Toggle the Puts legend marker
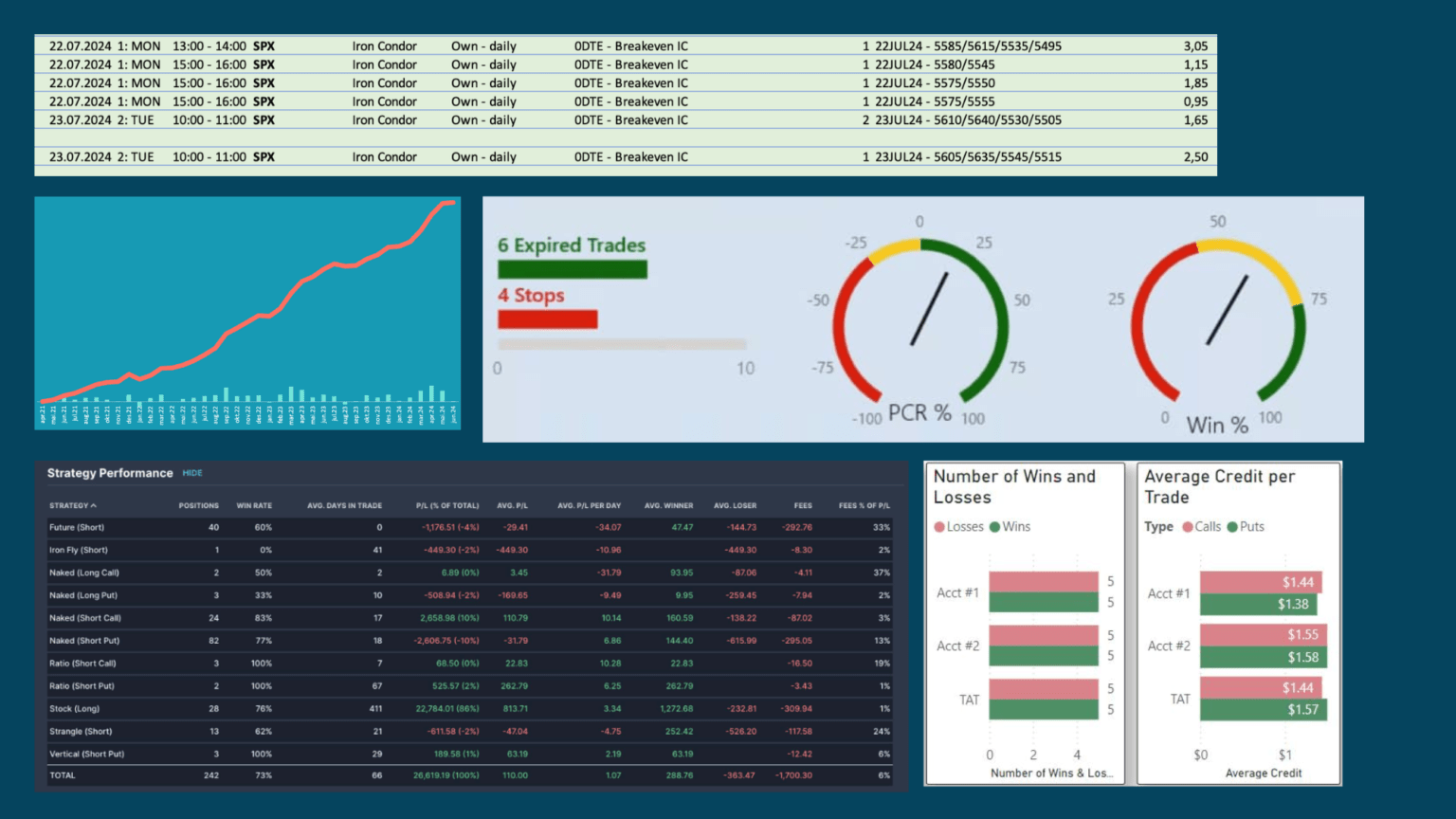This screenshot has height=819, width=1456. point(1232,527)
